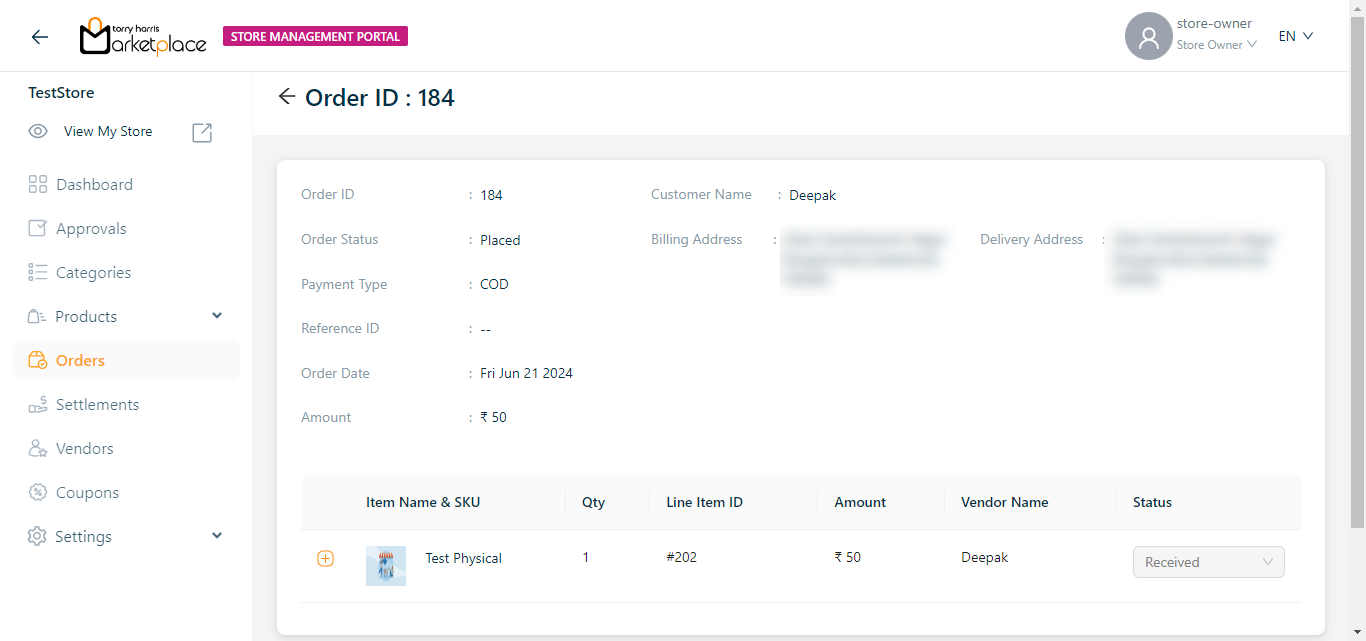Expand the Settings submenu chevron
Screen dimensions: 1366x641
tap(217, 536)
